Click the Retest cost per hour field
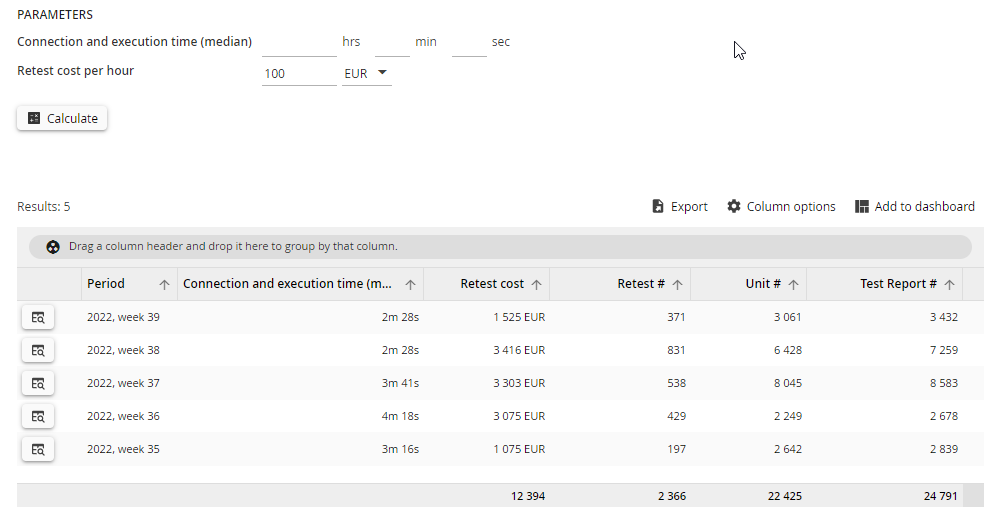The height and width of the screenshot is (526, 995). click(299, 74)
